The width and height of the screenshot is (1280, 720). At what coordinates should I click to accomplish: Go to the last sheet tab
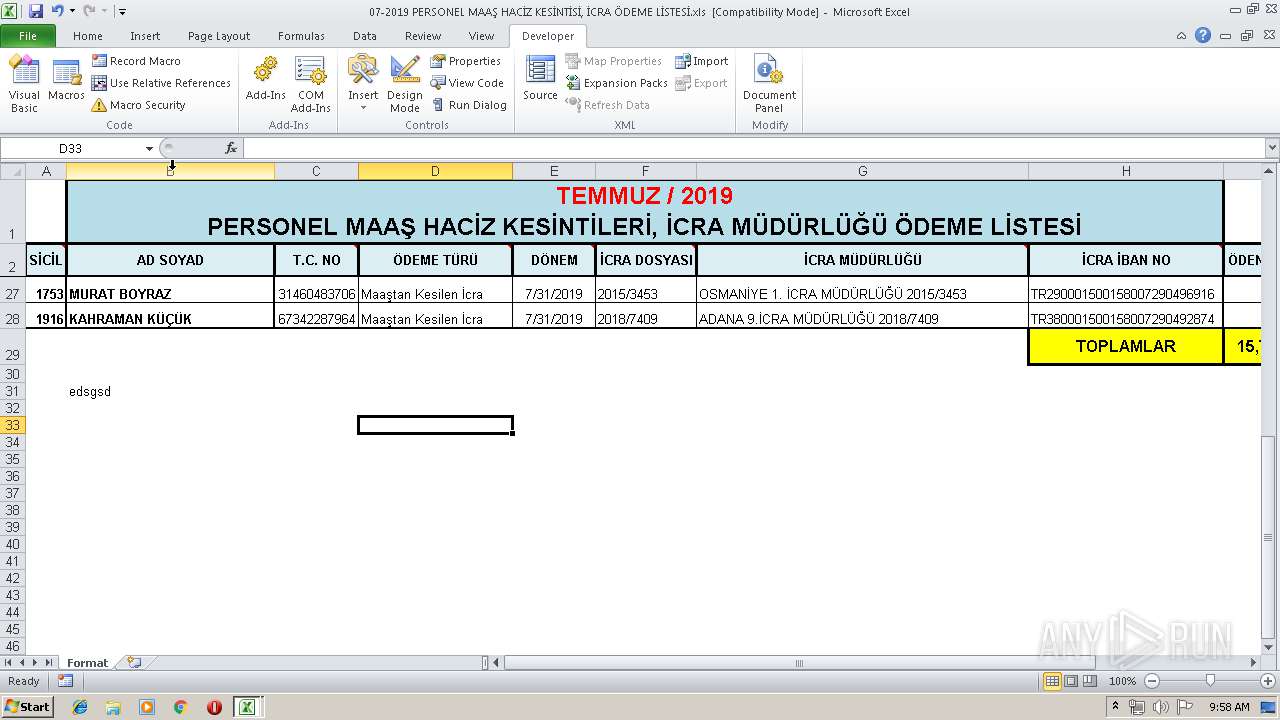tap(49, 663)
